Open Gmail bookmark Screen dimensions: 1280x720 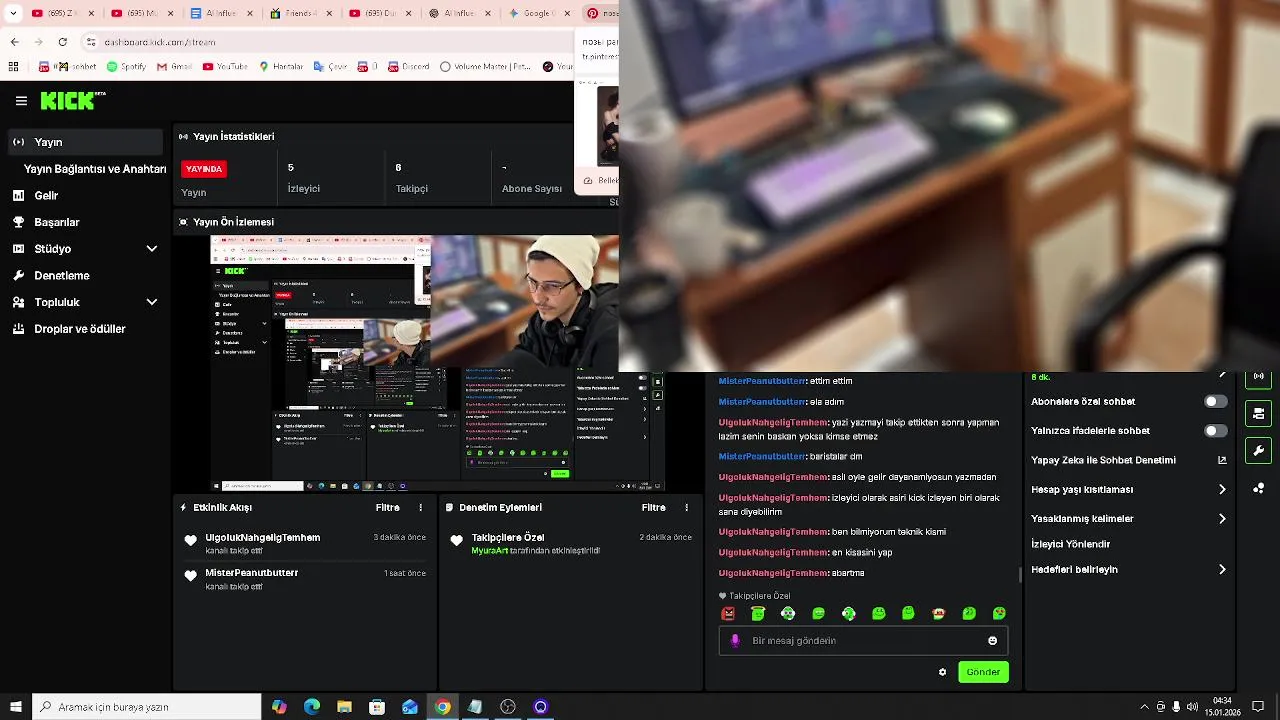coord(174,67)
